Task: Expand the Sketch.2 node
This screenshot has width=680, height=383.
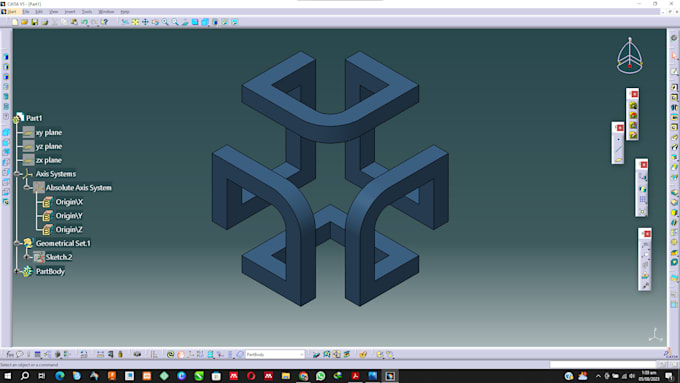Action: click(27, 257)
